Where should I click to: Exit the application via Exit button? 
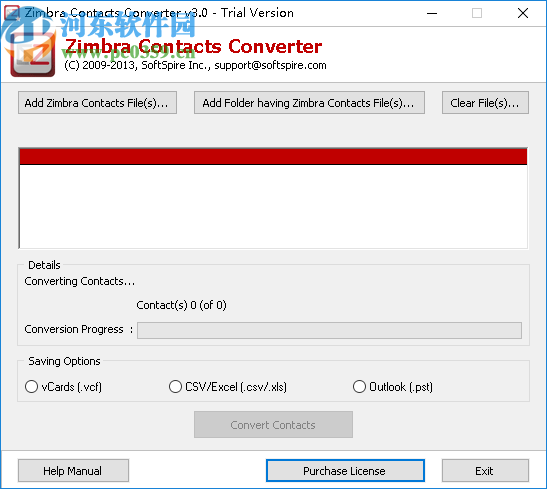click(485, 471)
